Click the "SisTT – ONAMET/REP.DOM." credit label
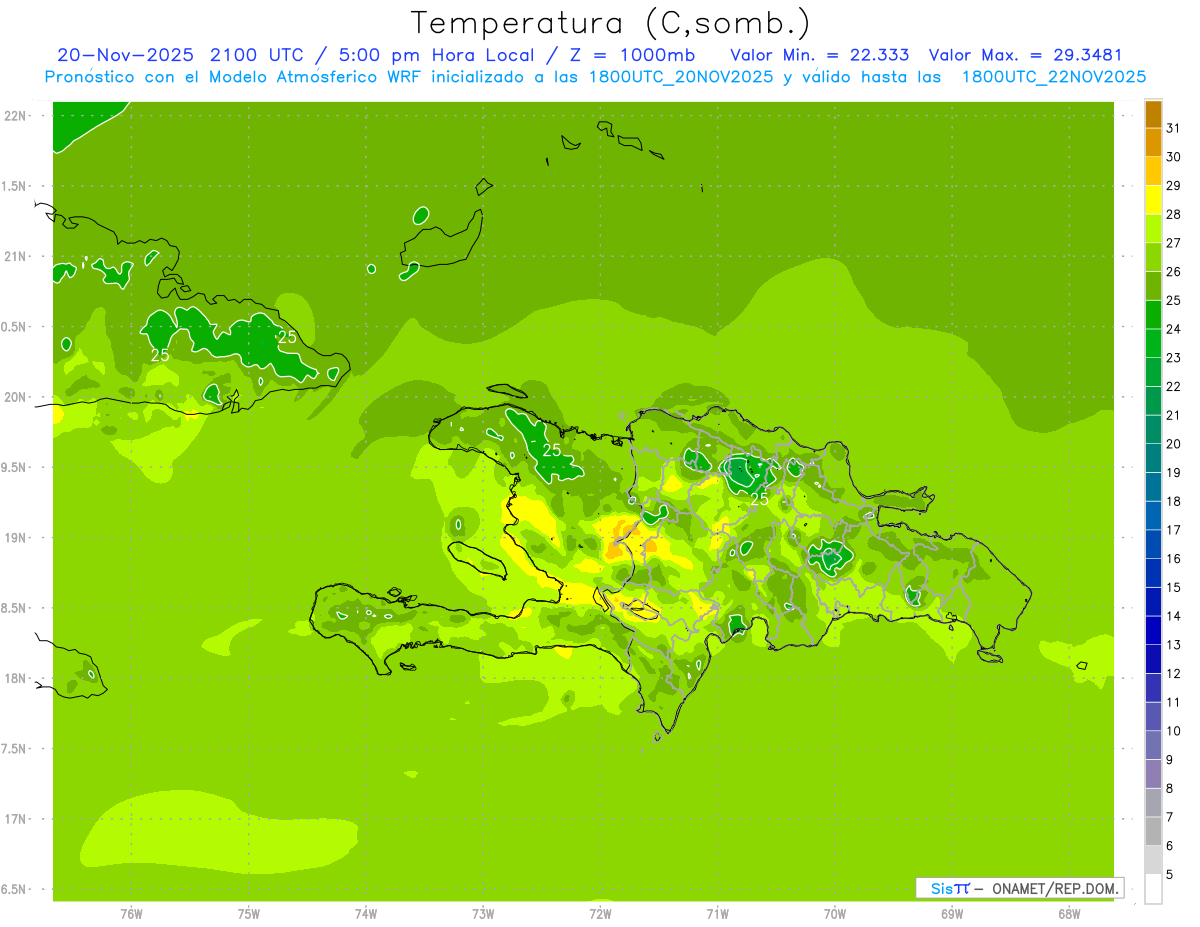Viewport: 1200px width, 927px height. click(x=1020, y=888)
